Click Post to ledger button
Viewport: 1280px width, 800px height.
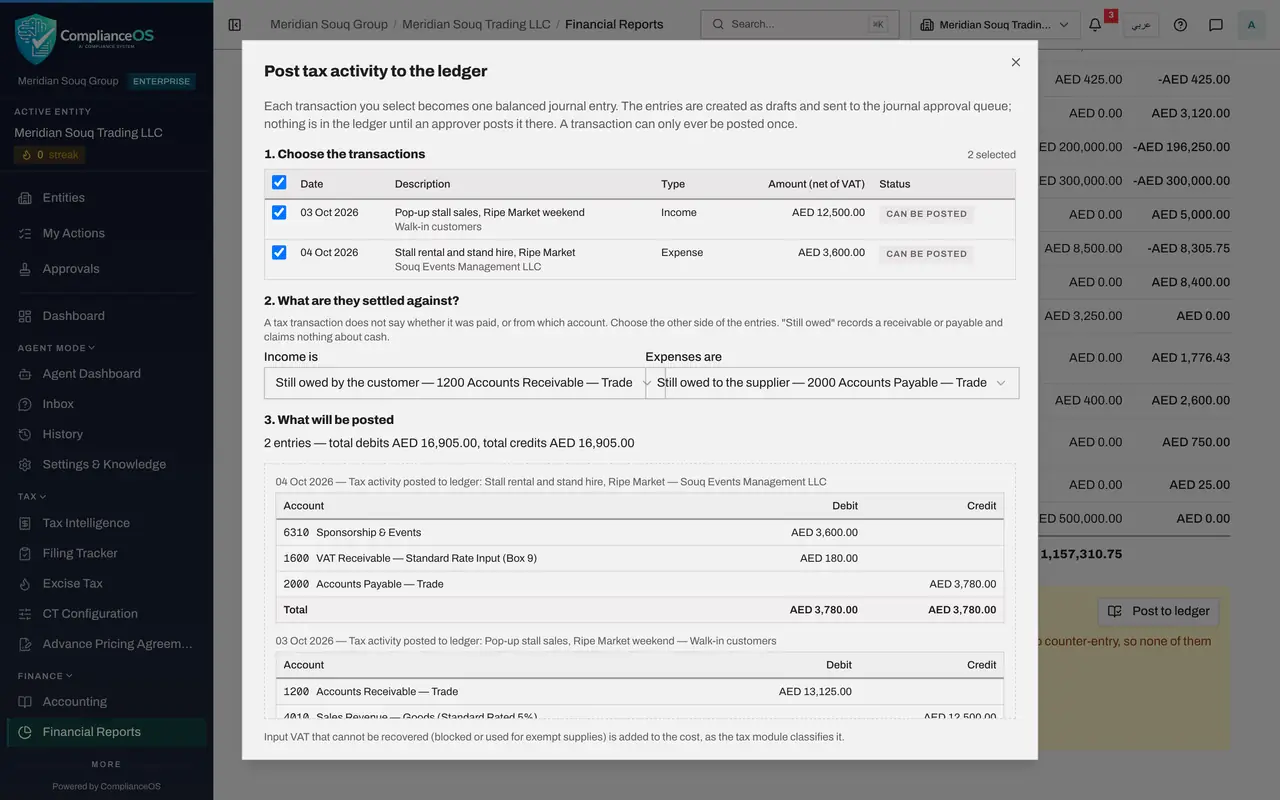point(1158,611)
